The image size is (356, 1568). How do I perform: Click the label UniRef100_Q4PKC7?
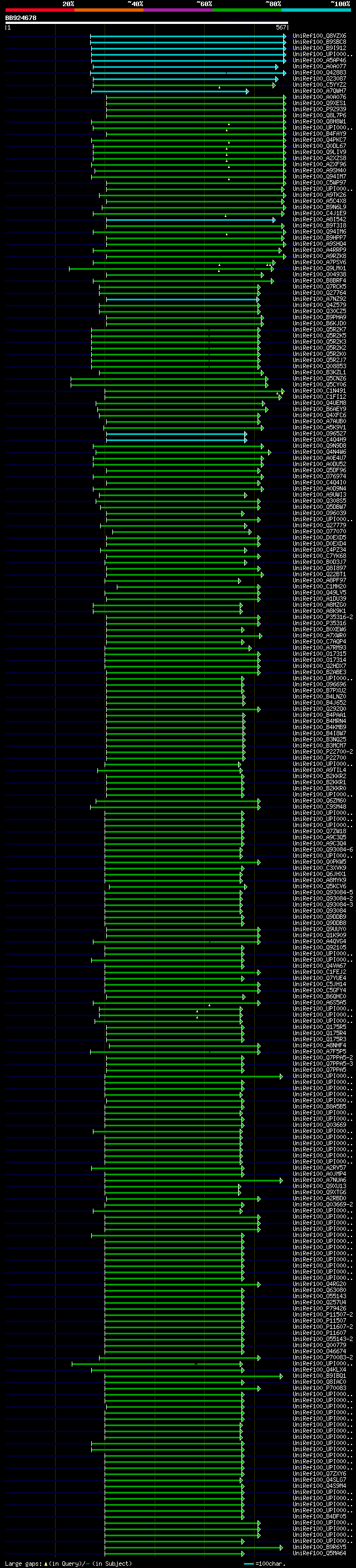coord(319,140)
